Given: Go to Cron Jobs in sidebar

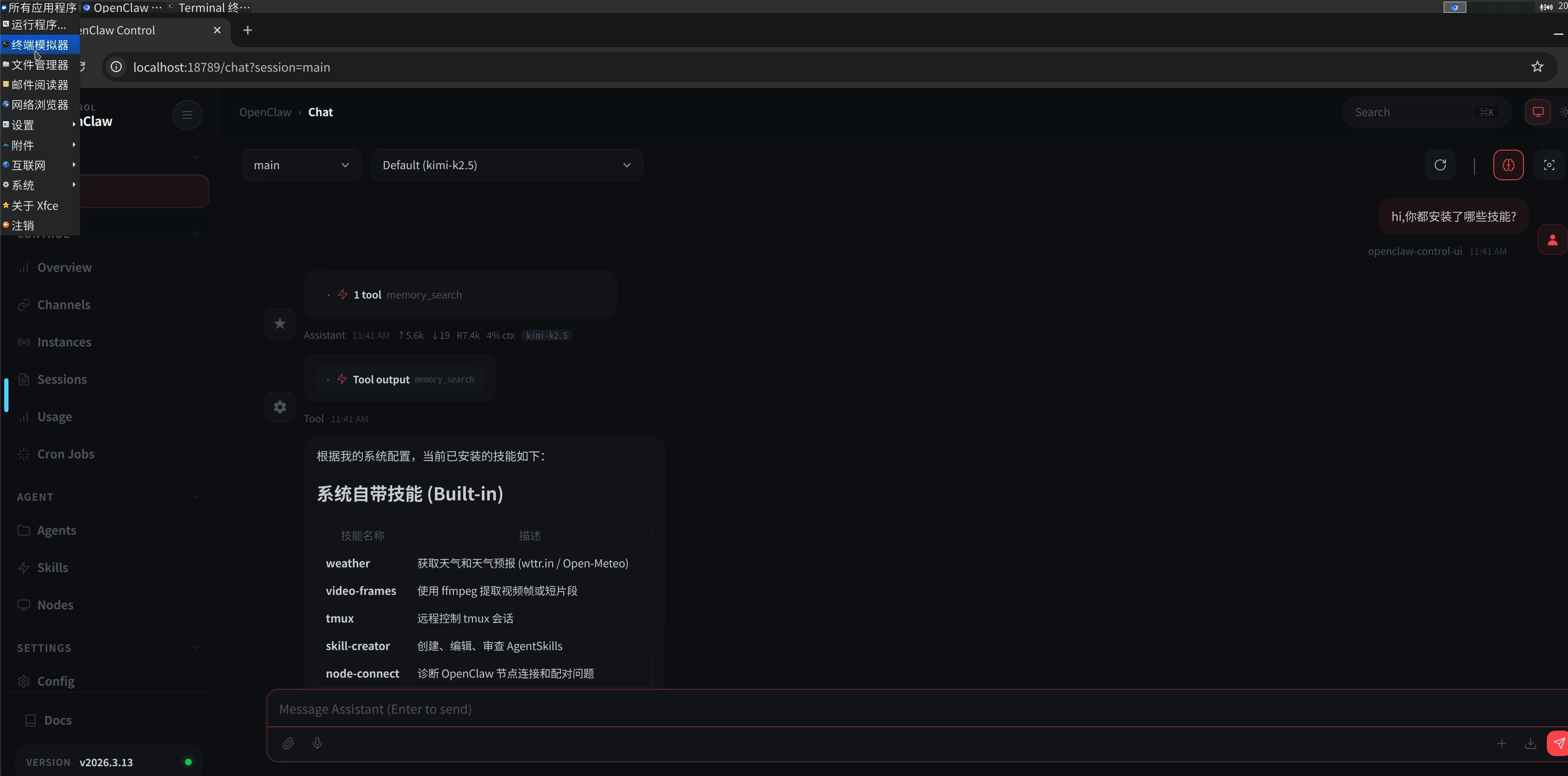Looking at the screenshot, I should tap(66, 454).
